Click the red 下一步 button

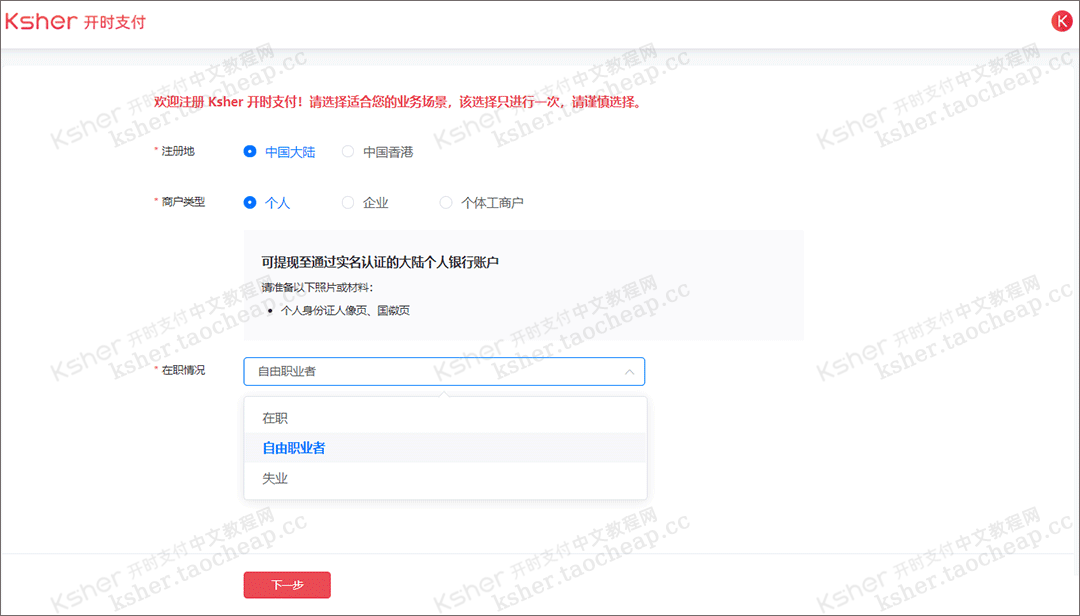[287, 585]
